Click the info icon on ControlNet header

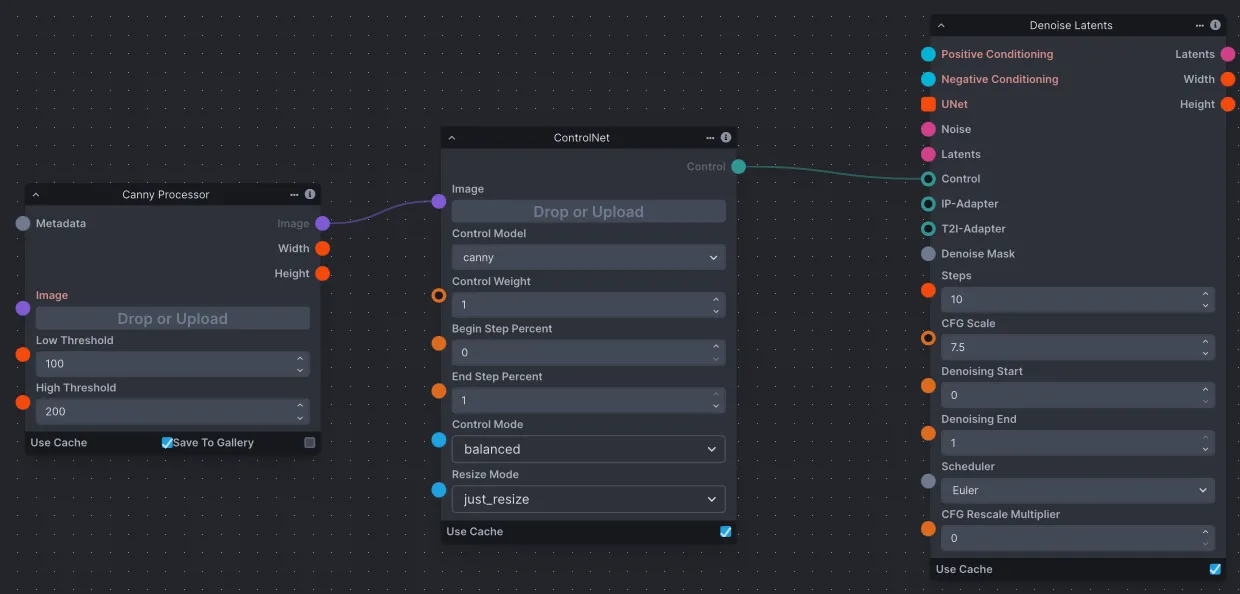pos(726,137)
